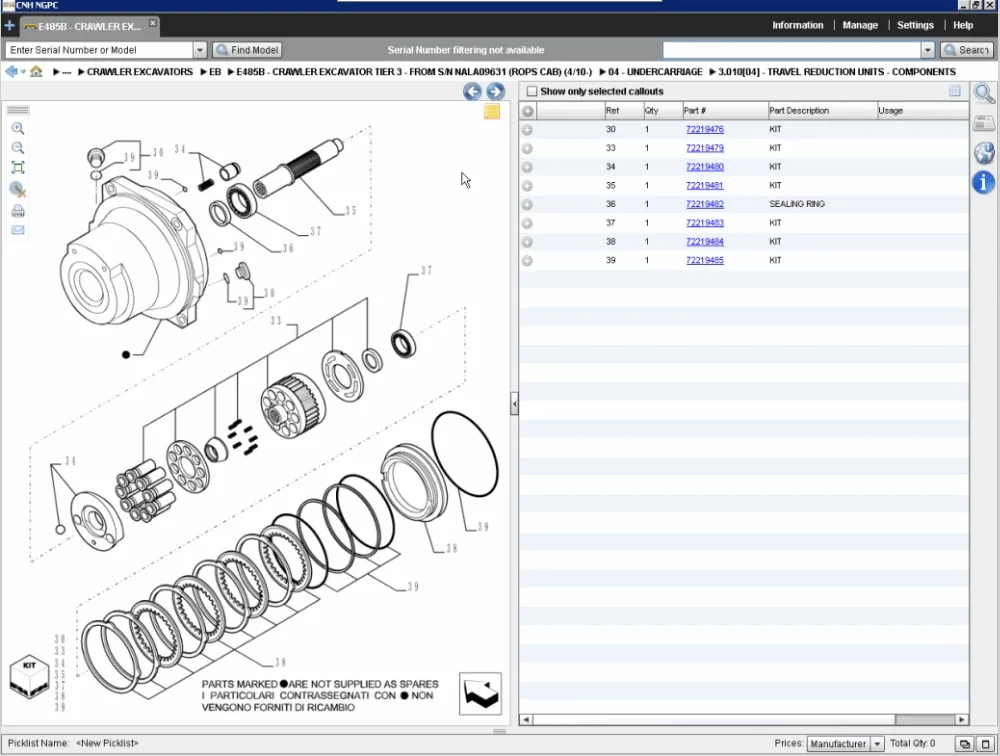Print the parts diagram
Screen dimensions: 1000x756
(x=18, y=211)
